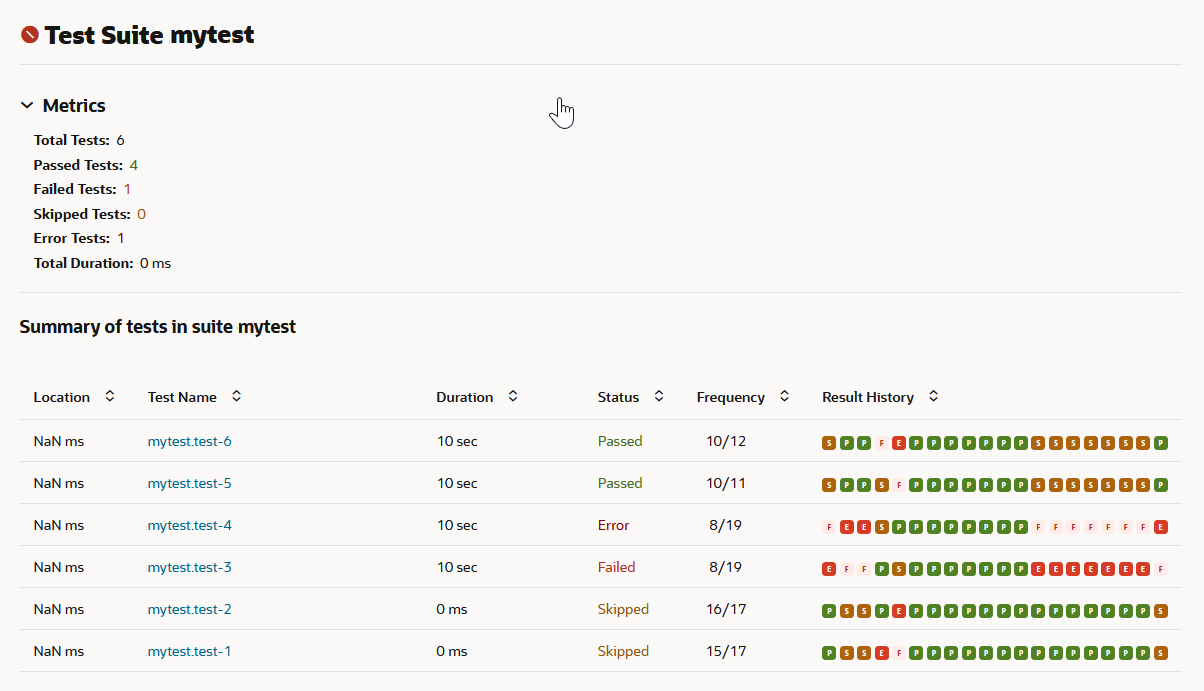
Task: Click the 8/19 frequency in mytest.test-3 row
Action: (726, 567)
